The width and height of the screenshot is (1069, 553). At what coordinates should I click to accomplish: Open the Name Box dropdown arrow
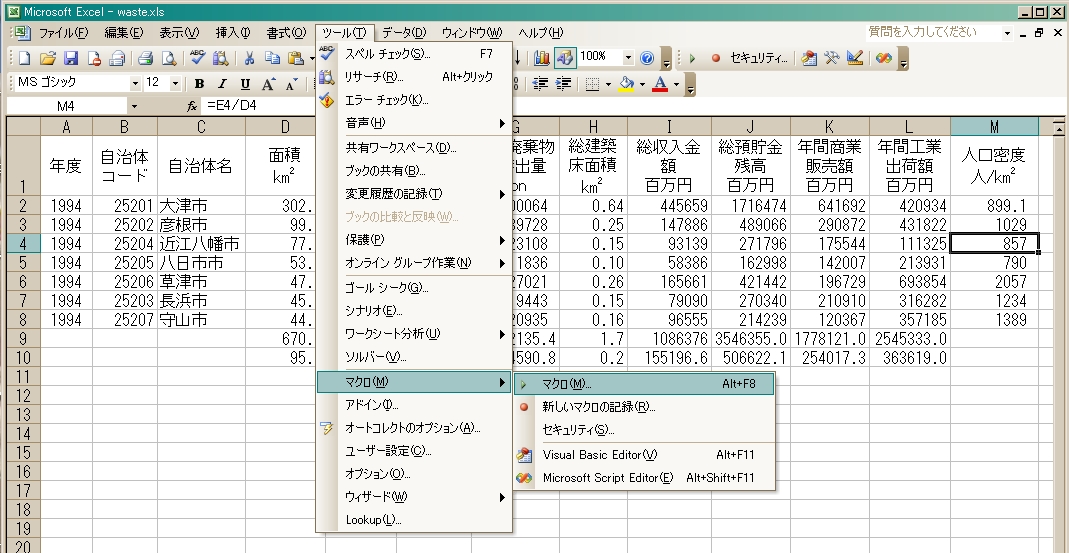click(134, 106)
